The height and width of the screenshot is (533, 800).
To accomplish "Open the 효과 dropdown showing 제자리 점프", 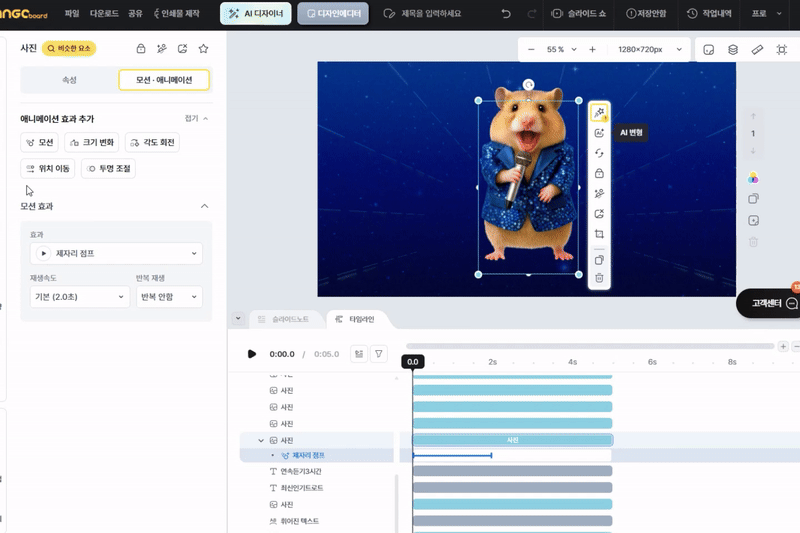I will 116,254.
